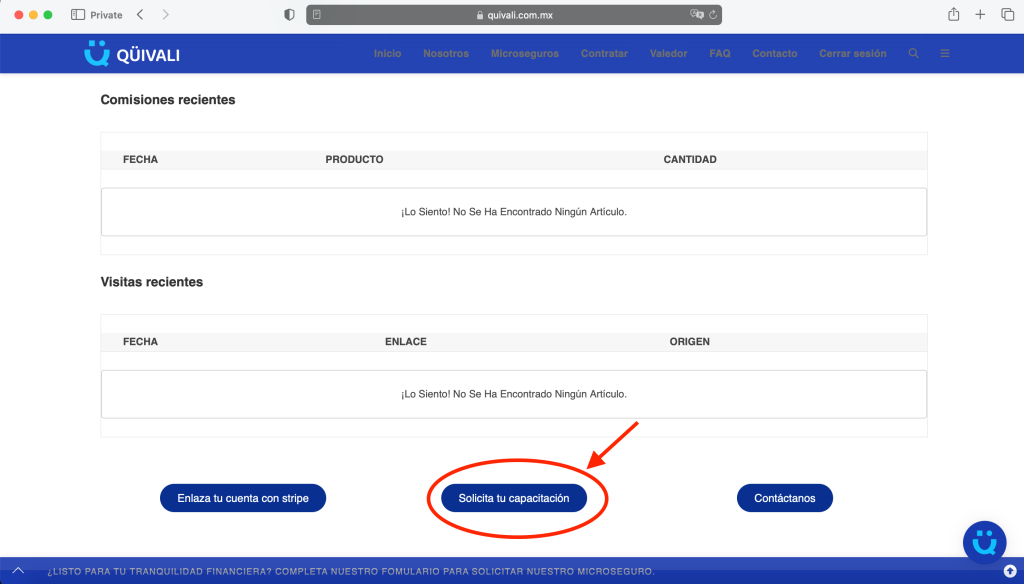1024x584 pixels.
Task: Click the scroll-to-top arrow icon
Action: click(1010, 572)
